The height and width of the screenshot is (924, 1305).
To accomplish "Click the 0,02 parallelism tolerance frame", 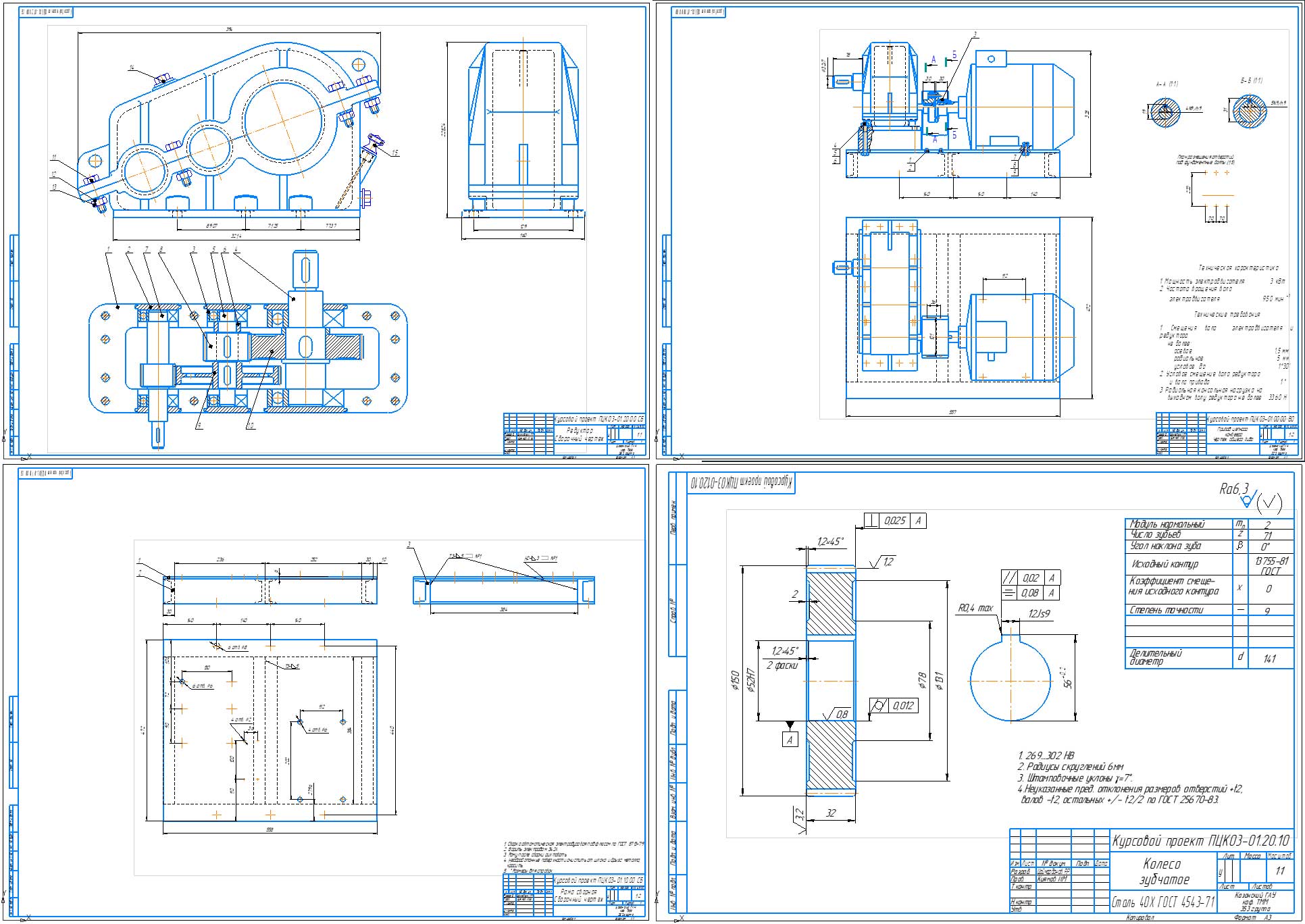I will tap(1031, 577).
